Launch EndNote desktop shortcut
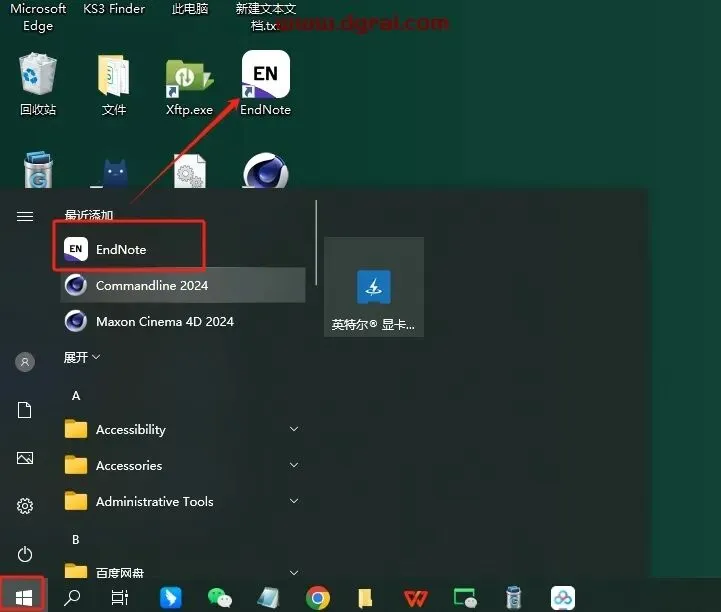 [265, 83]
